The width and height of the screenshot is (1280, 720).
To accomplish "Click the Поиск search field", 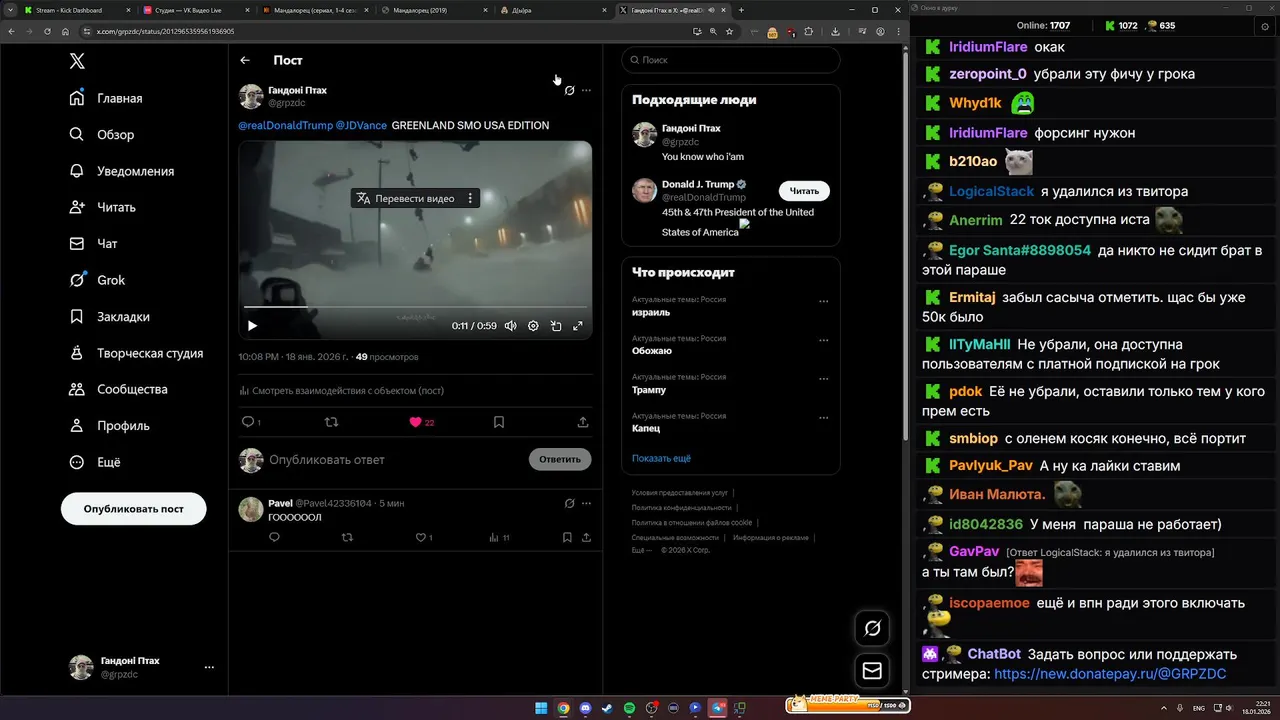I will coord(731,60).
